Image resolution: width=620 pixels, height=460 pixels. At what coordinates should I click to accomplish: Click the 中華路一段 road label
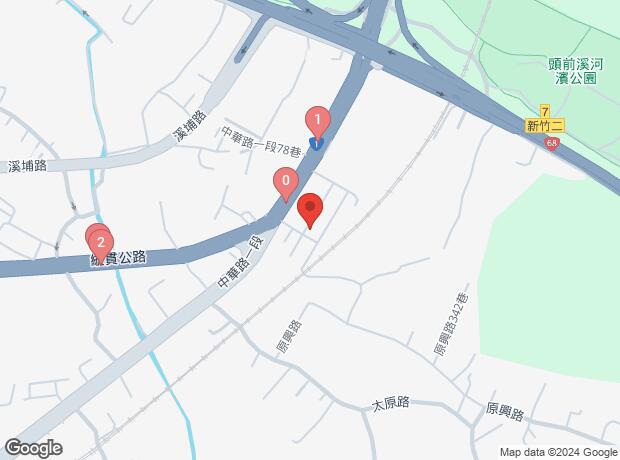(x=240, y=262)
